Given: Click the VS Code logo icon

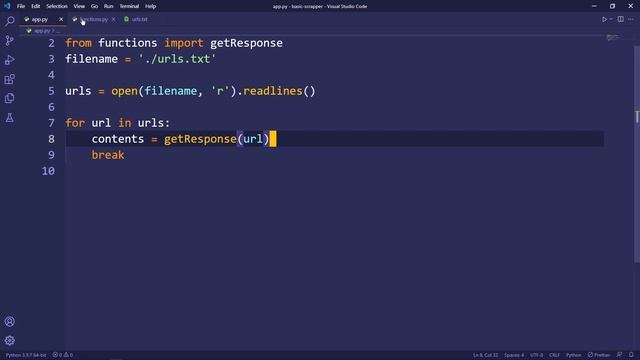Looking at the screenshot, I should click(x=7, y=6).
